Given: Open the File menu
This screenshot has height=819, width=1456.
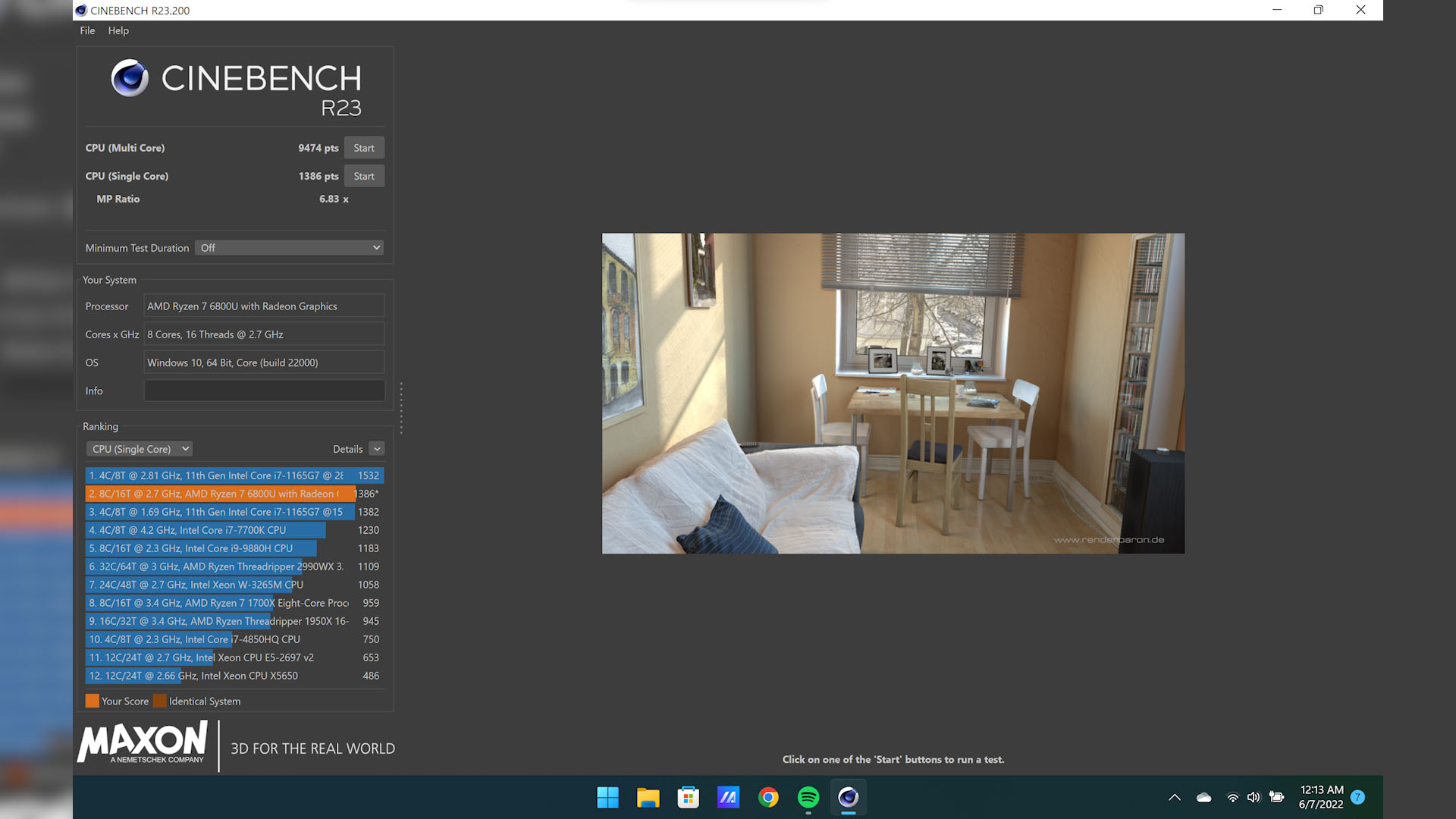Looking at the screenshot, I should click(87, 30).
